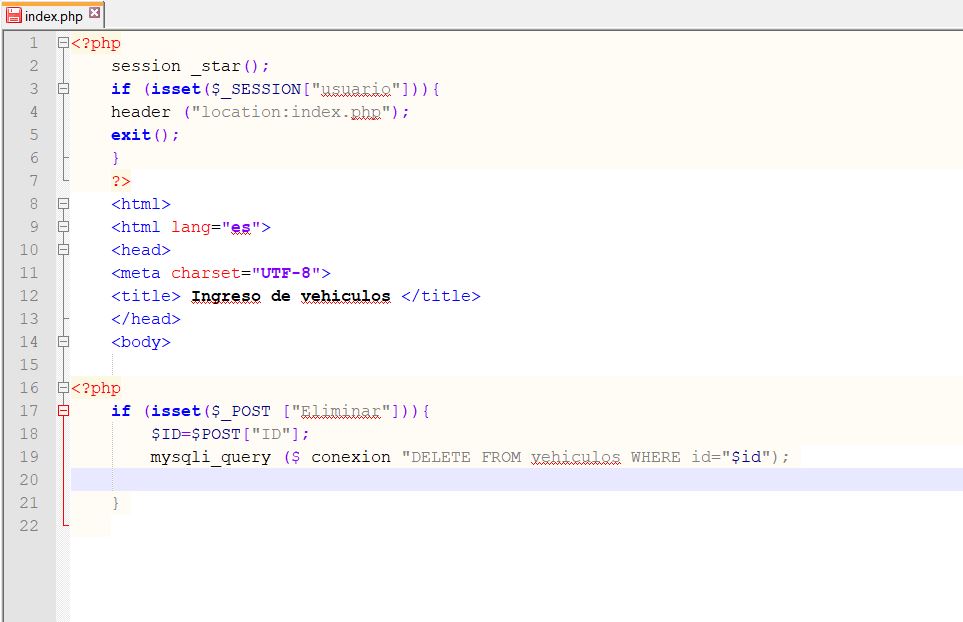Image resolution: width=963 pixels, height=622 pixels.
Task: Place cursor on the highlighted empty line
Action: (400, 480)
